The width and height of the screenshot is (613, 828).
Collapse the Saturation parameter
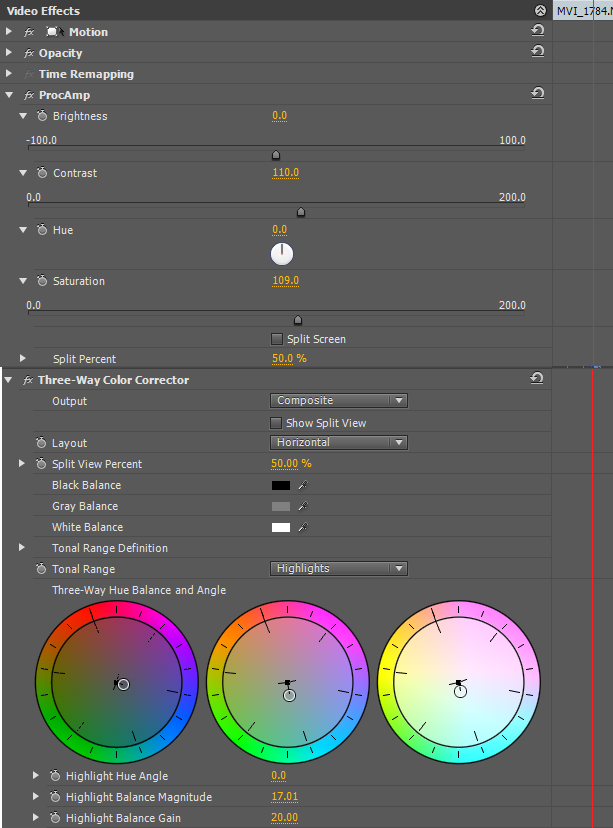[x=23, y=280]
